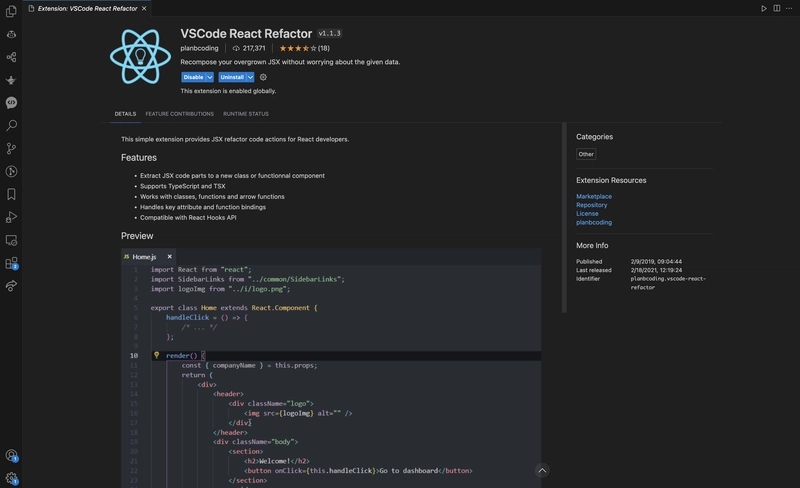Open the Accounts menu icon
The image size is (800, 488).
pos(11,455)
